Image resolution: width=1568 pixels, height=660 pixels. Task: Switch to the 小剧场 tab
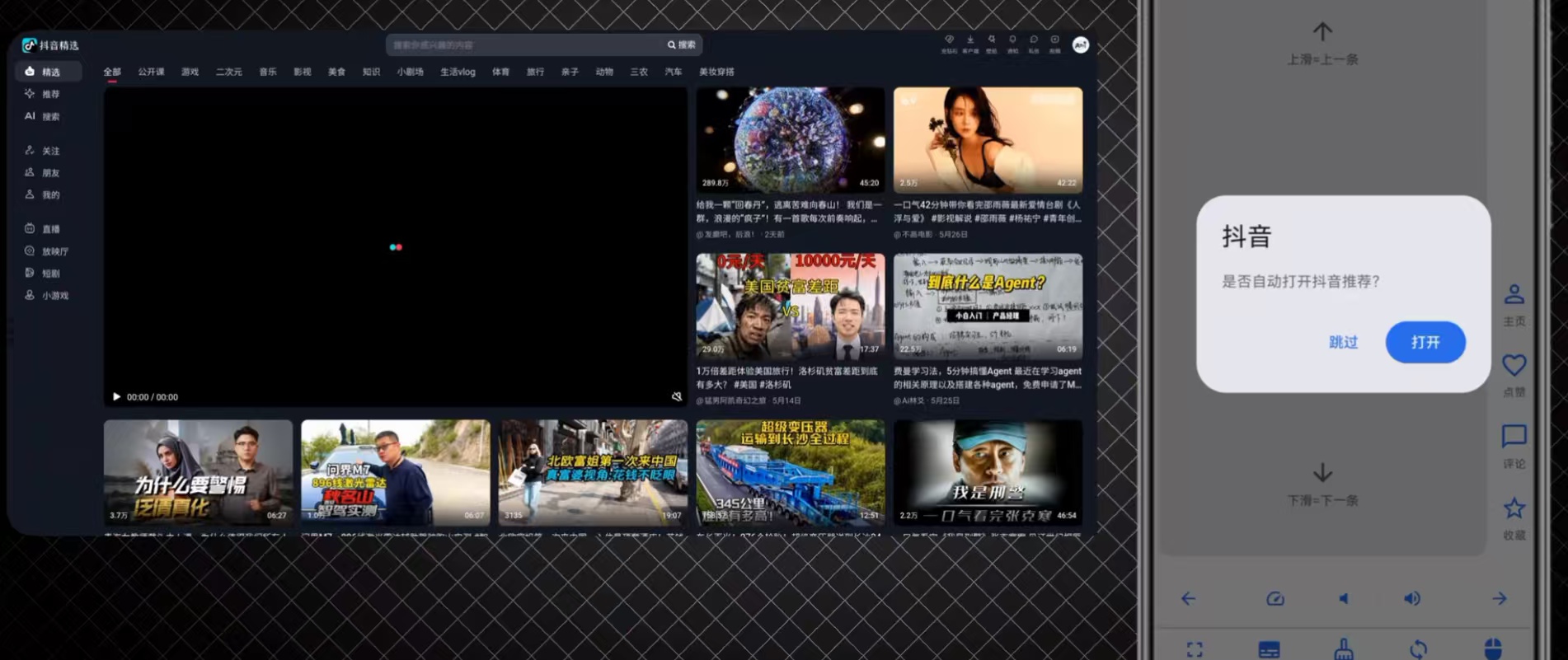tap(410, 72)
